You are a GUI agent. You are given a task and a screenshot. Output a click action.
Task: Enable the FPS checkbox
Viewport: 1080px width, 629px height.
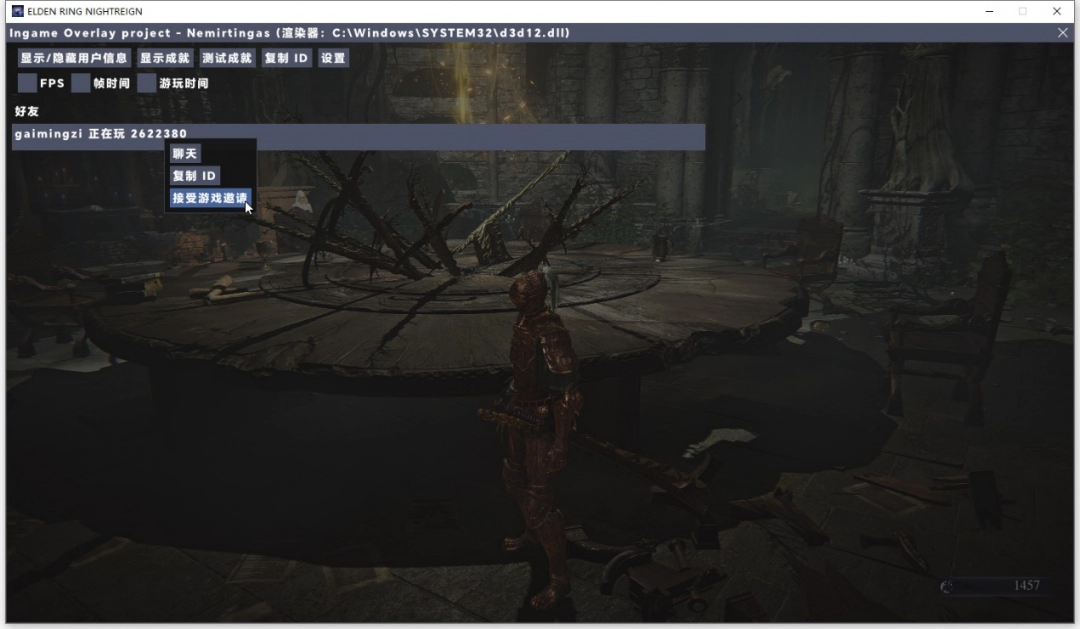tap(28, 83)
